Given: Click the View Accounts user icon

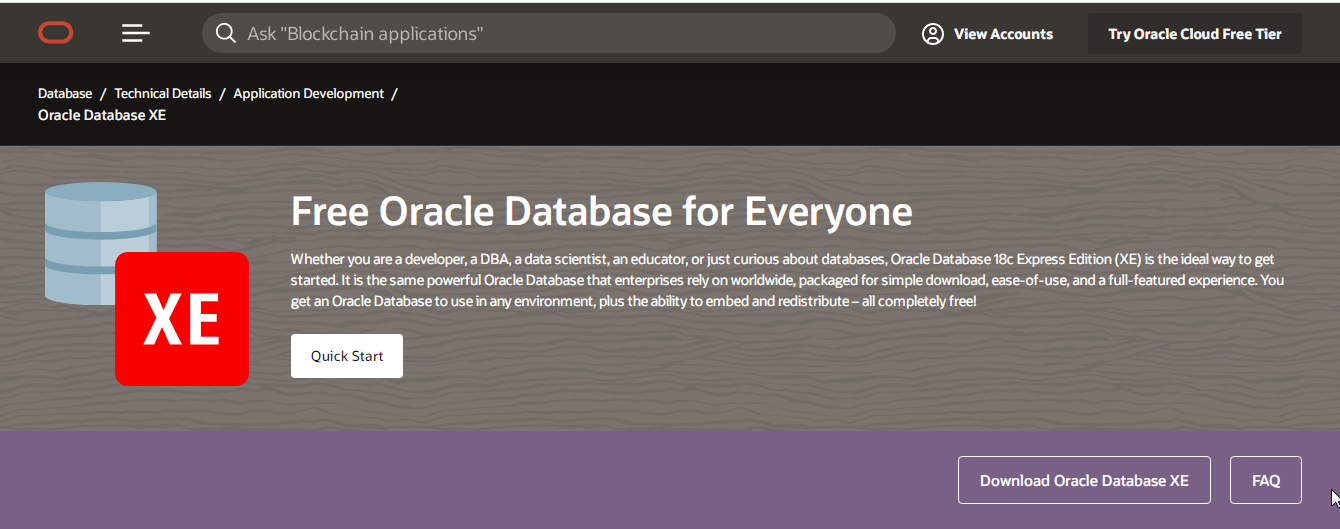Looking at the screenshot, I should pyautogui.click(x=933, y=34).
